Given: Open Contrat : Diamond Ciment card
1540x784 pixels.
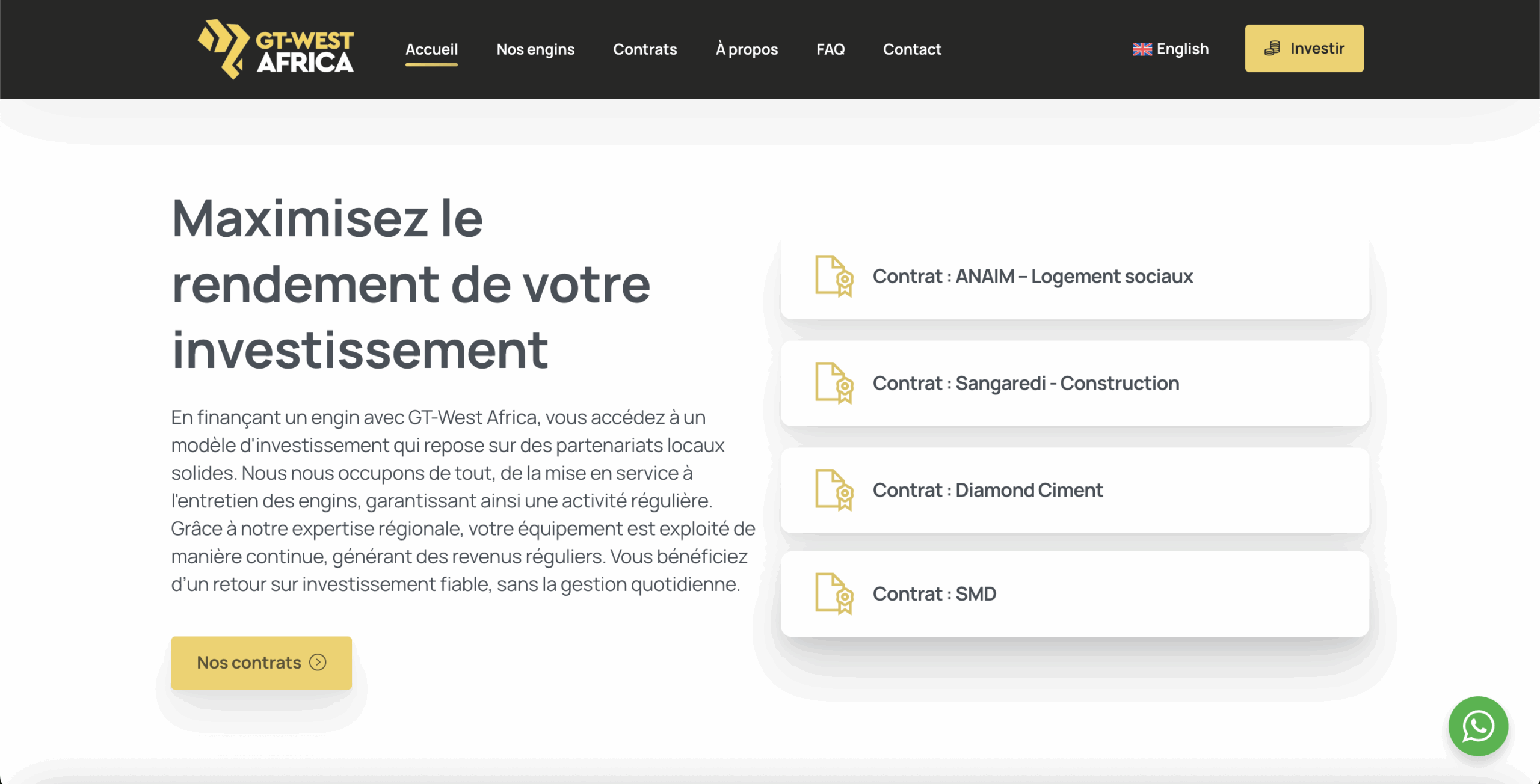Looking at the screenshot, I should click(1074, 490).
